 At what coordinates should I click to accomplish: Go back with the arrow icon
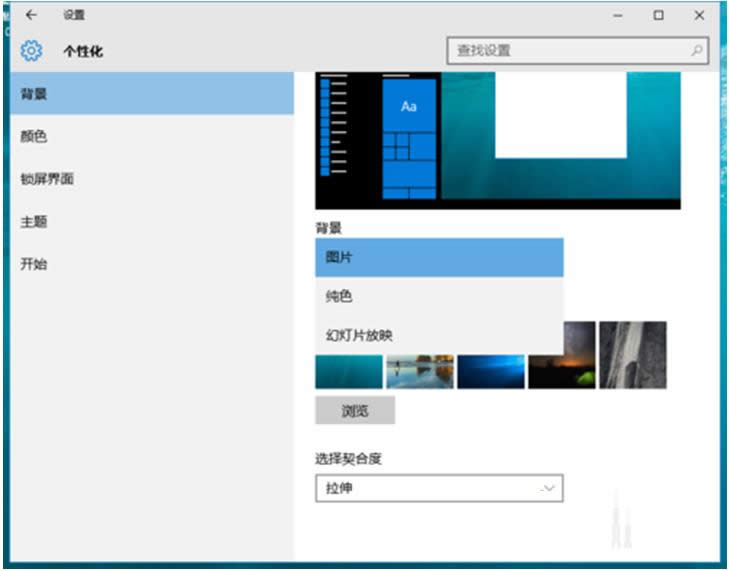pos(31,15)
